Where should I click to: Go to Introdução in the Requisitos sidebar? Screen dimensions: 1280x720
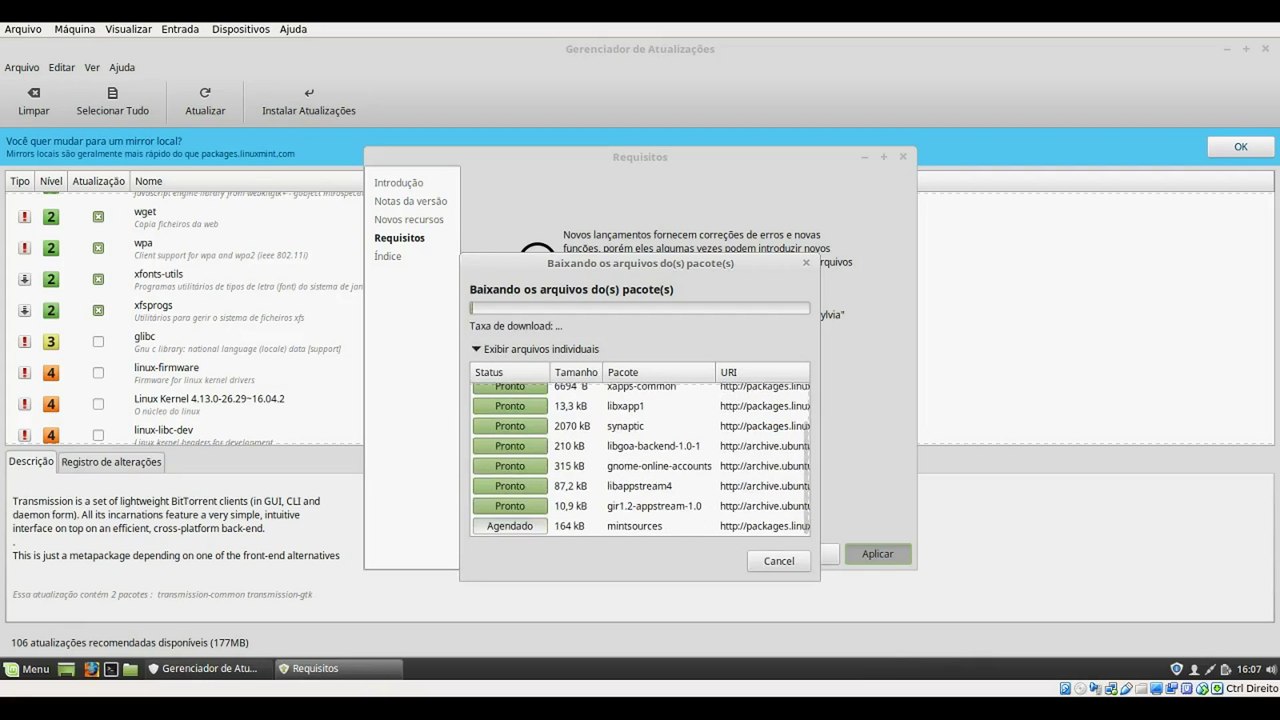pos(398,183)
